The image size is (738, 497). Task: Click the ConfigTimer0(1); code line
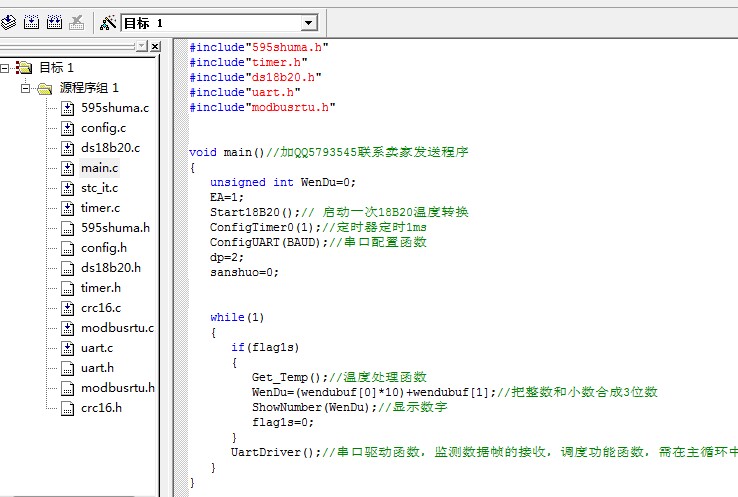pos(318,227)
